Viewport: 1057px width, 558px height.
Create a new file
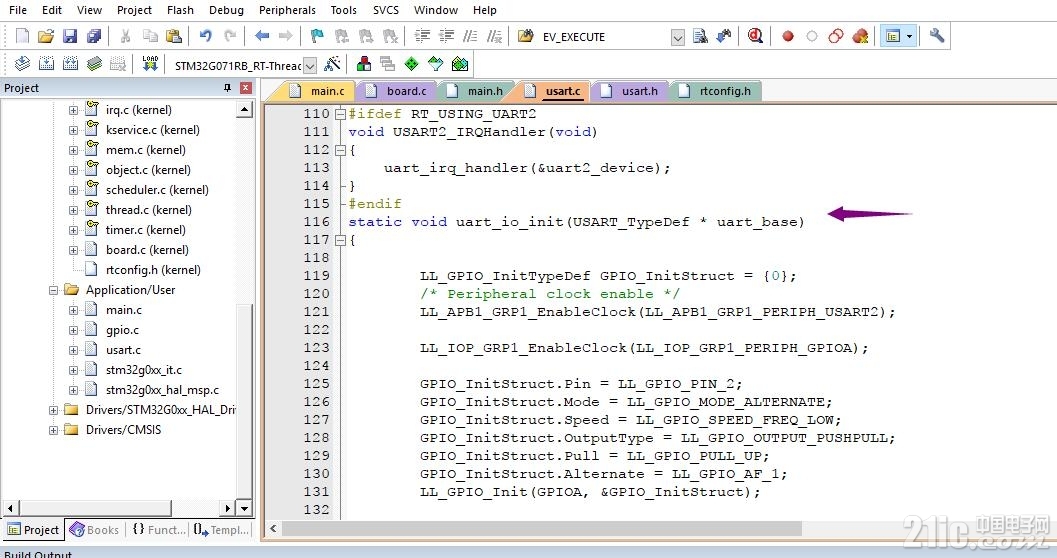(x=22, y=36)
